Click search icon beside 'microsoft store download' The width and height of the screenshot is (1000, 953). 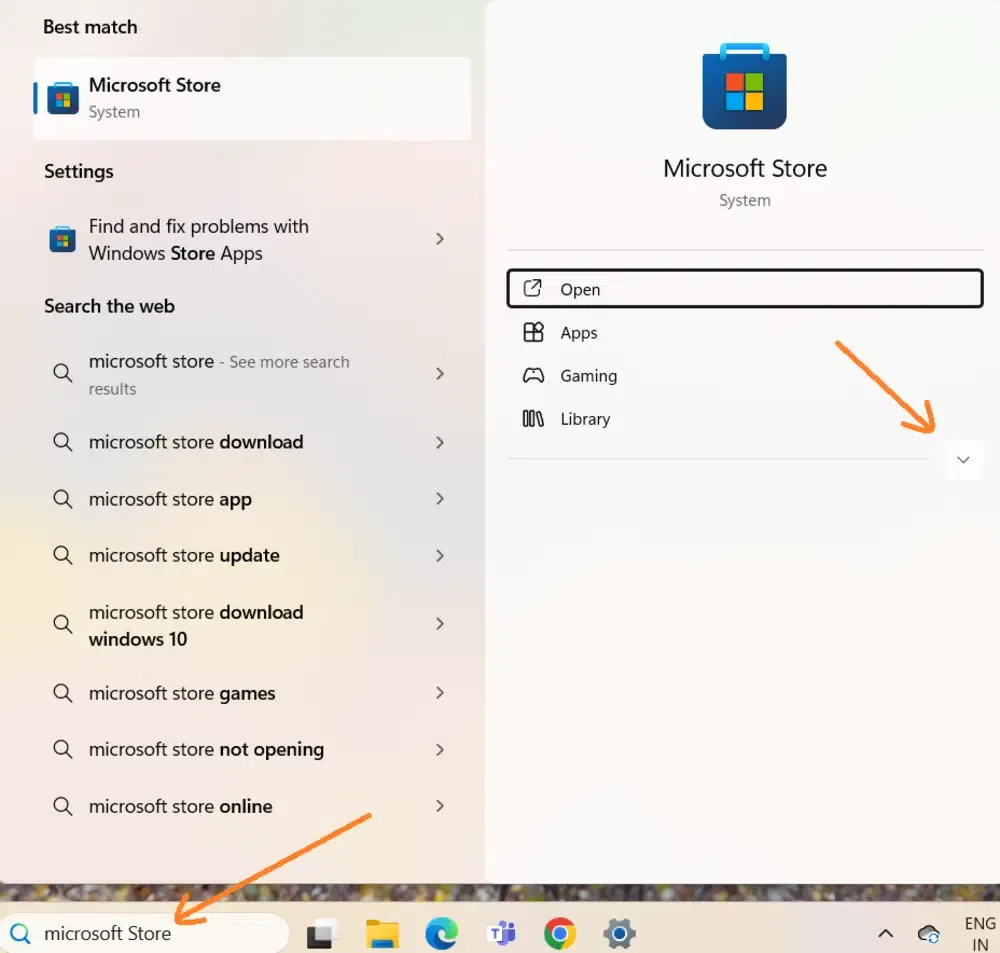(x=62, y=442)
